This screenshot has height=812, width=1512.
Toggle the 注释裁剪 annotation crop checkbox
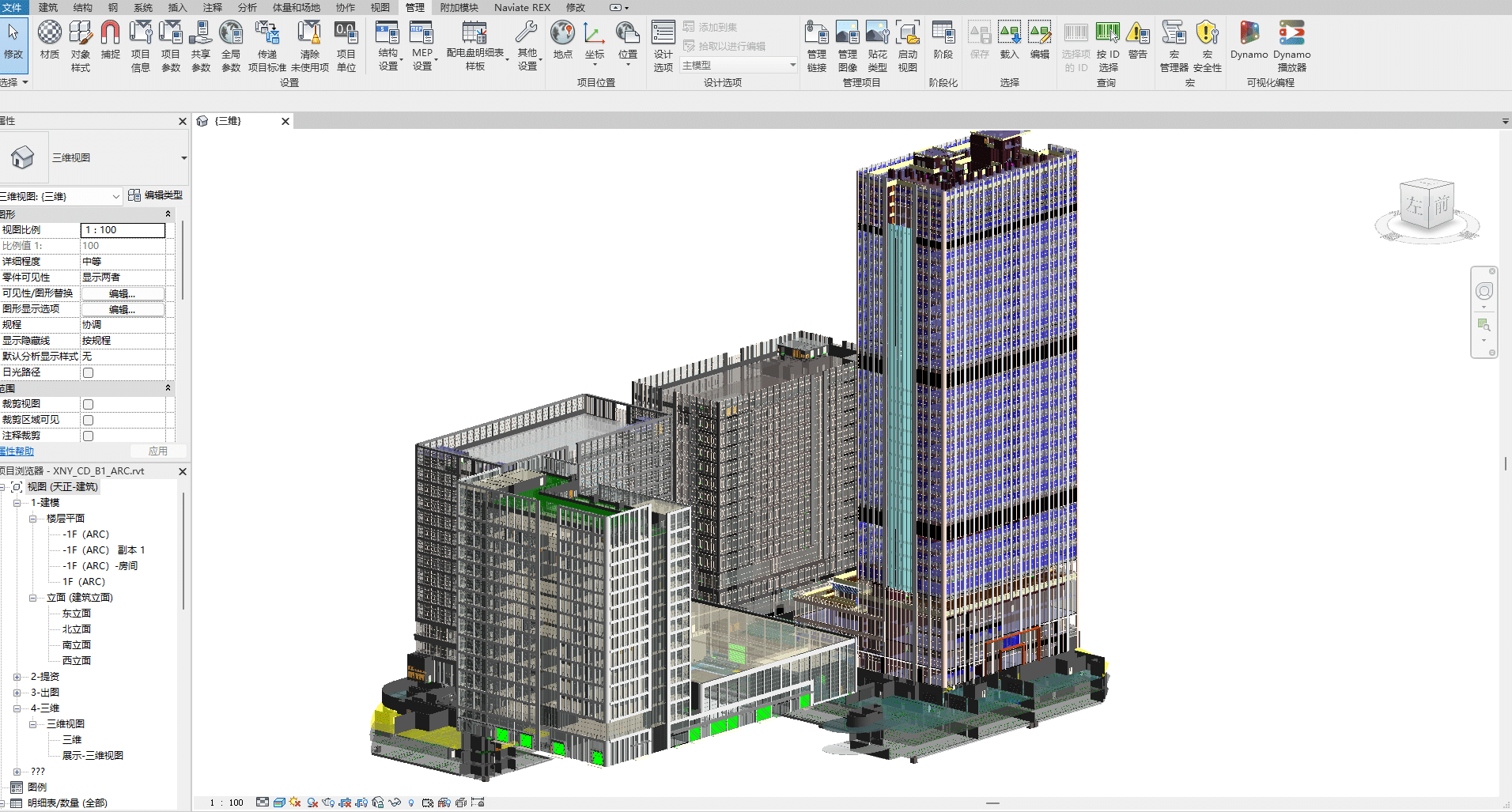(x=89, y=436)
